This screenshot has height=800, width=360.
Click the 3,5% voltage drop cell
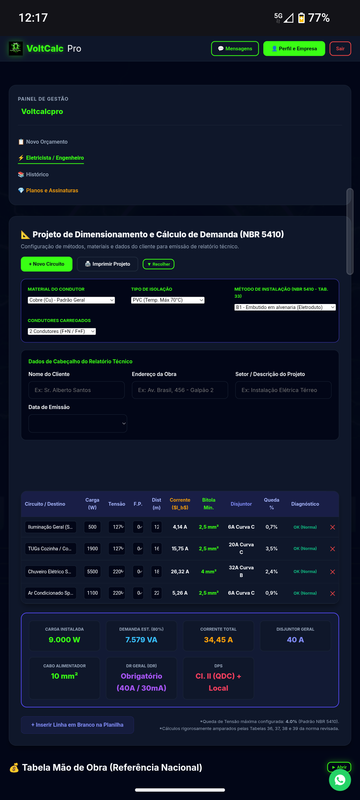271,549
